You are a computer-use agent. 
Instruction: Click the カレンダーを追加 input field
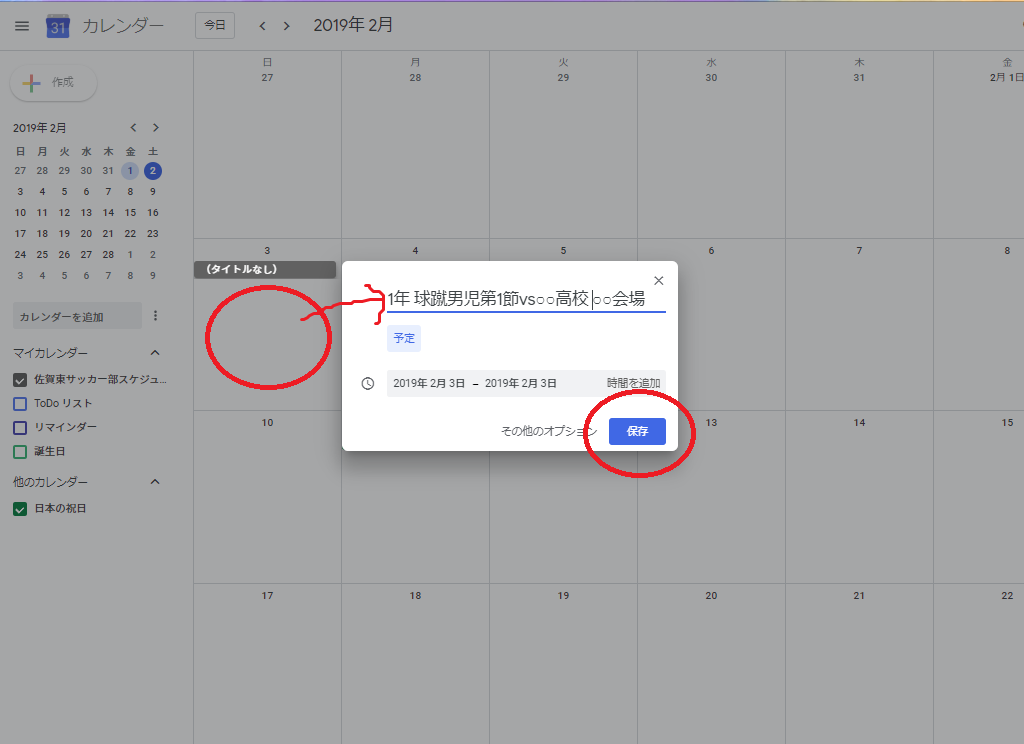77,316
